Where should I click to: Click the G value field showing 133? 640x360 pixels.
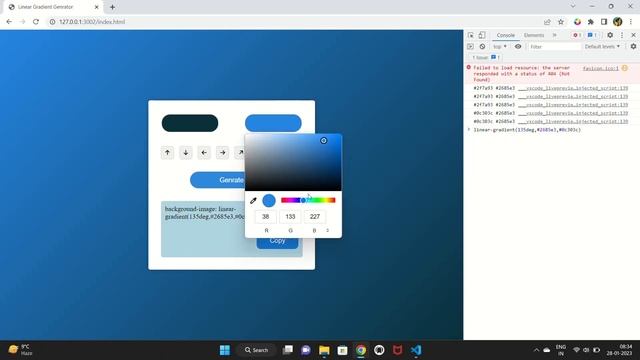(290, 217)
